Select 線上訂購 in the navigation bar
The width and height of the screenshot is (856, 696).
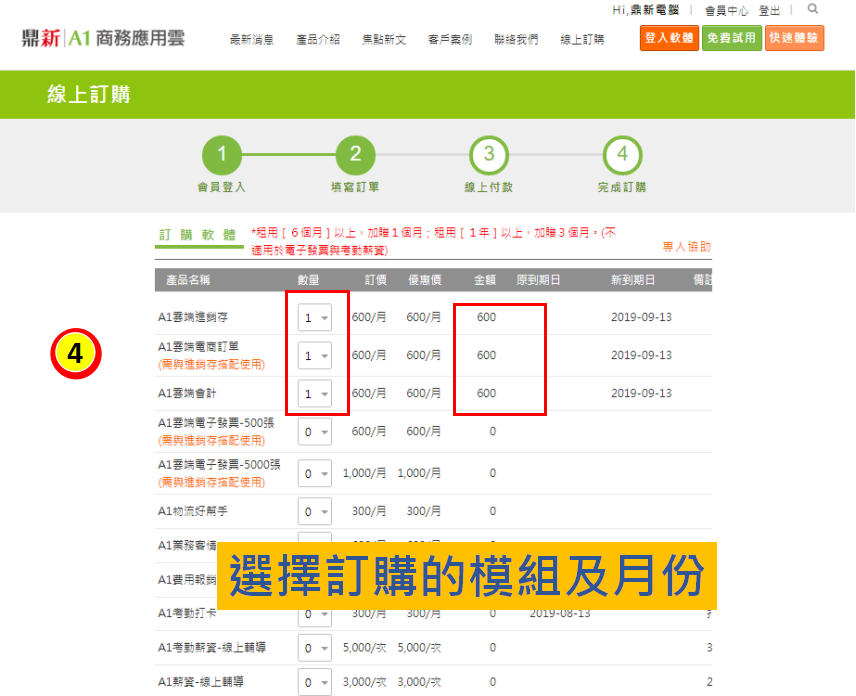pyautogui.click(x=582, y=39)
